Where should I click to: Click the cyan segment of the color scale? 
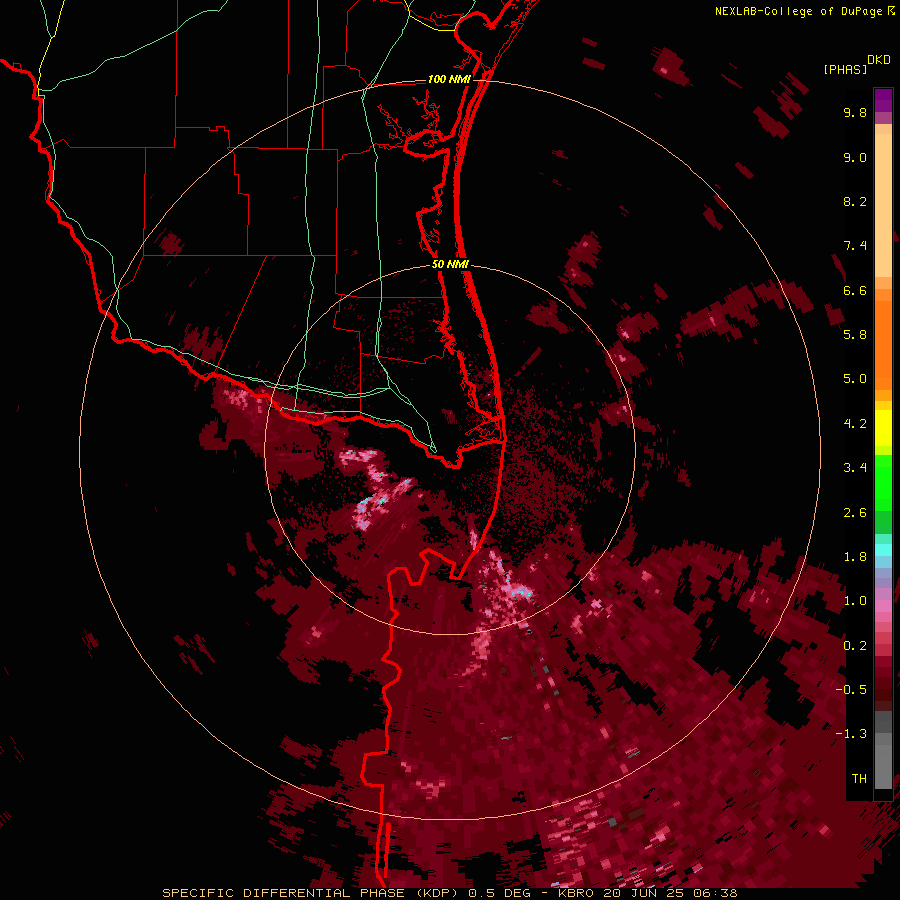(883, 550)
